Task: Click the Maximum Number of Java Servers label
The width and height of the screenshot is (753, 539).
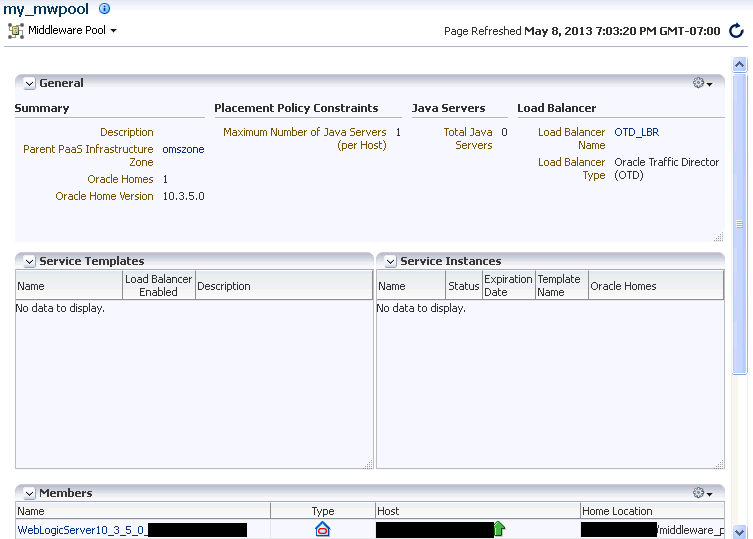Action: (x=305, y=138)
